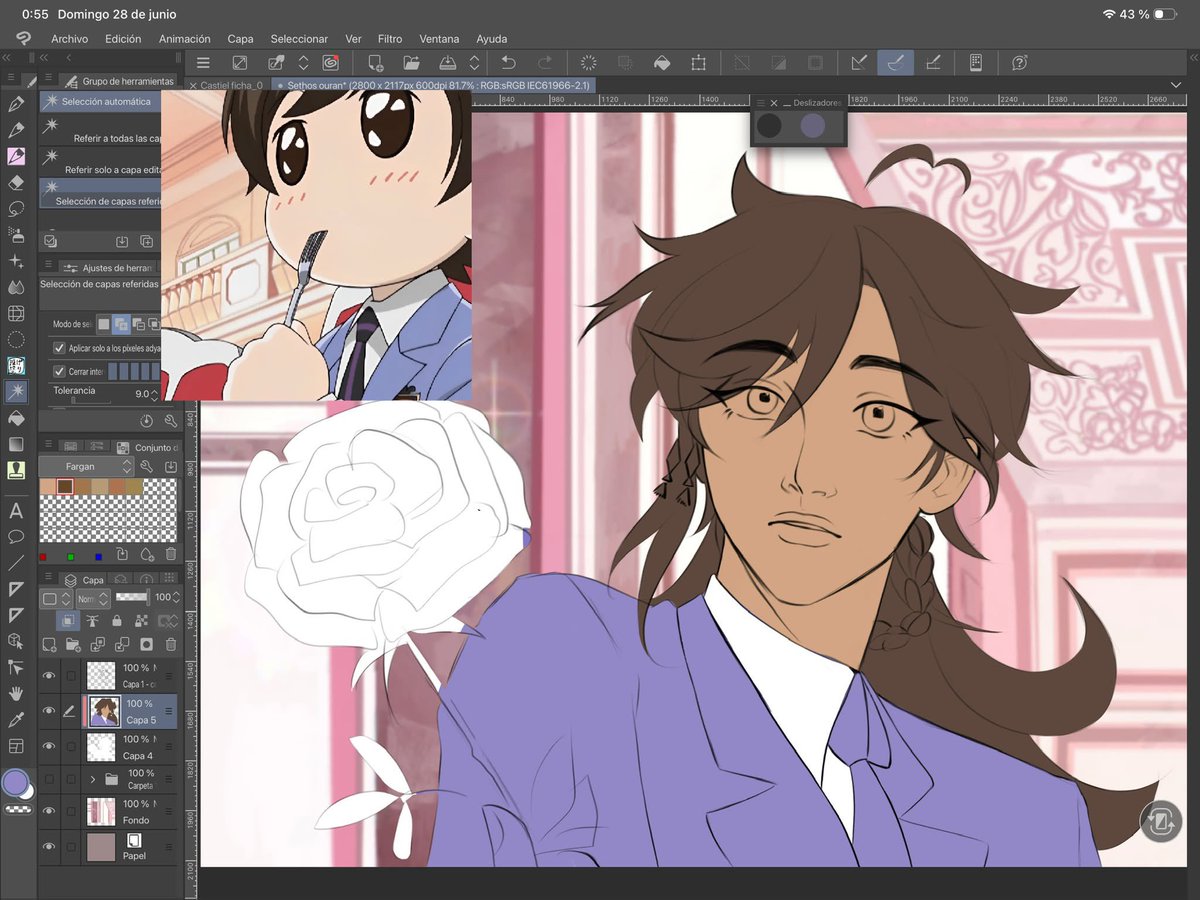
Task: Click the rotate canvas button at canvas corner
Action: tap(1161, 821)
